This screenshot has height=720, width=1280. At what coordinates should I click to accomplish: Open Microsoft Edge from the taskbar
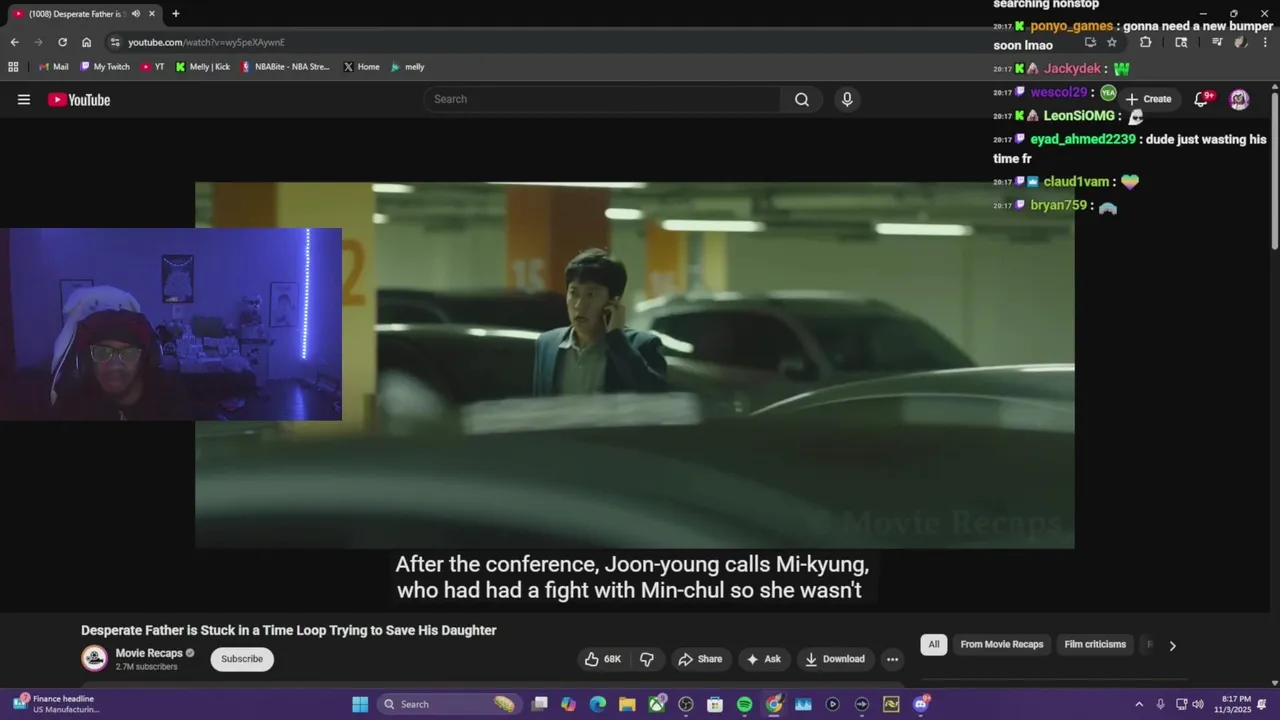point(598,704)
